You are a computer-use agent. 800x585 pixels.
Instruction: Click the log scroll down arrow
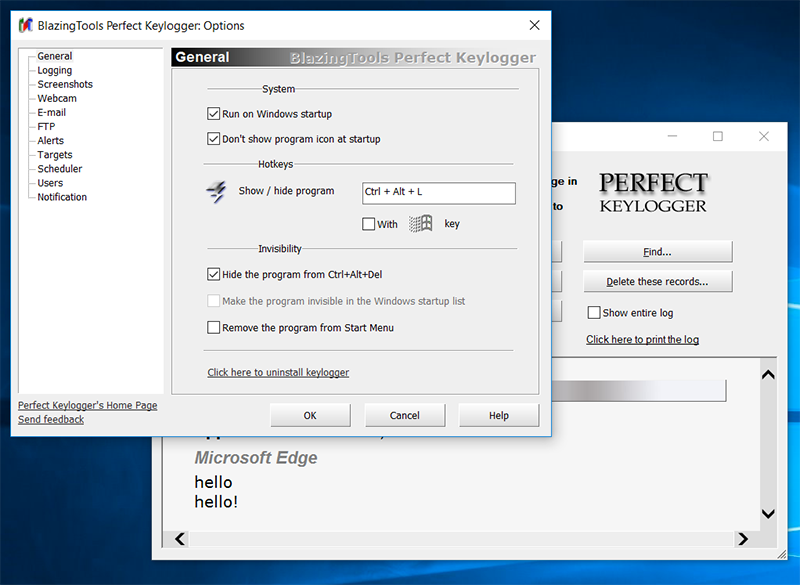(768, 513)
